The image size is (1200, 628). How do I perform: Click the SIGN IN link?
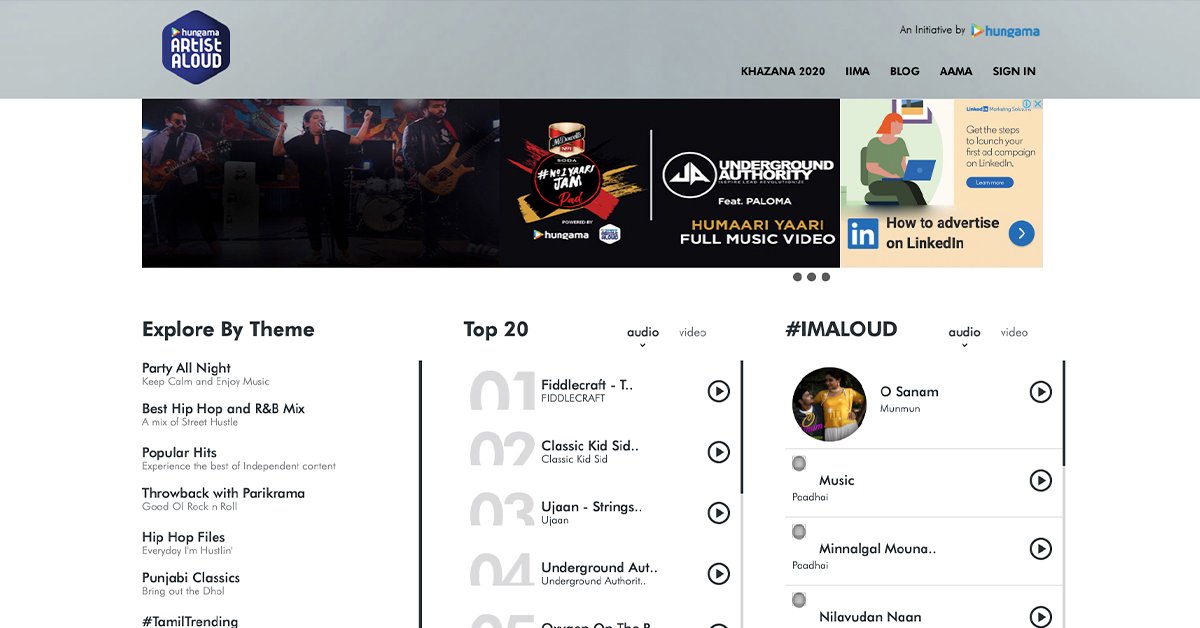tap(1014, 72)
